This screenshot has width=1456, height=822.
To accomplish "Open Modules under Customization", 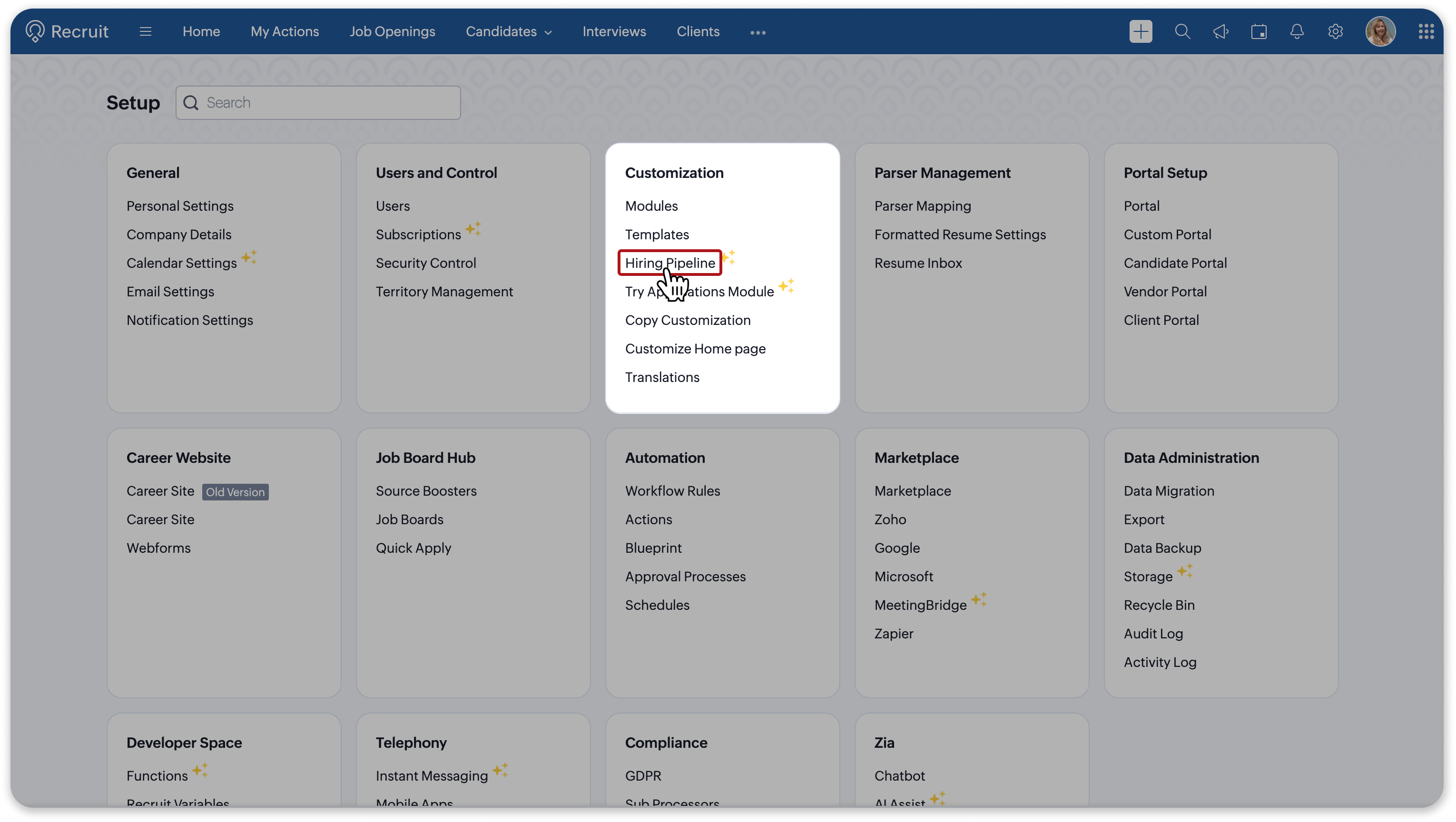I will [x=651, y=205].
